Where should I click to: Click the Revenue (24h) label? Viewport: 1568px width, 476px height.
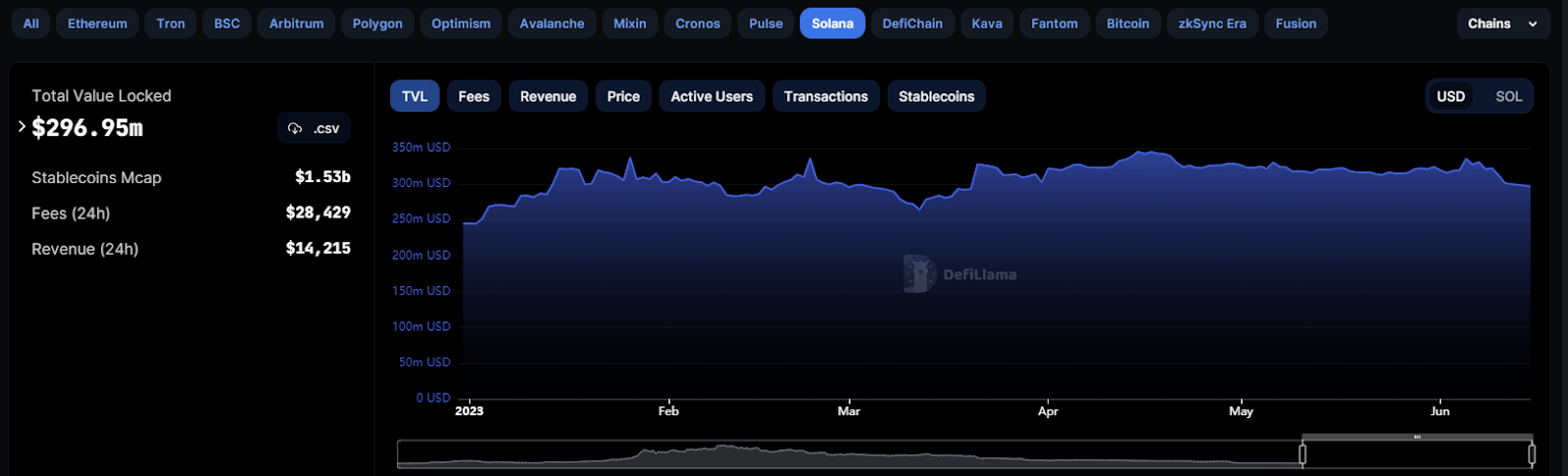point(85,249)
